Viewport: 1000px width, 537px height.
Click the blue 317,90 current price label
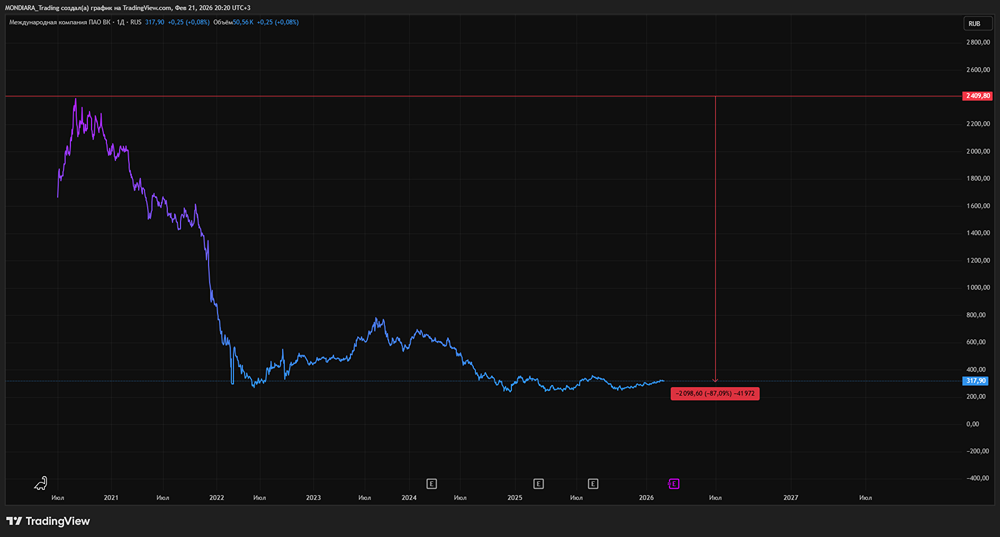point(976,381)
